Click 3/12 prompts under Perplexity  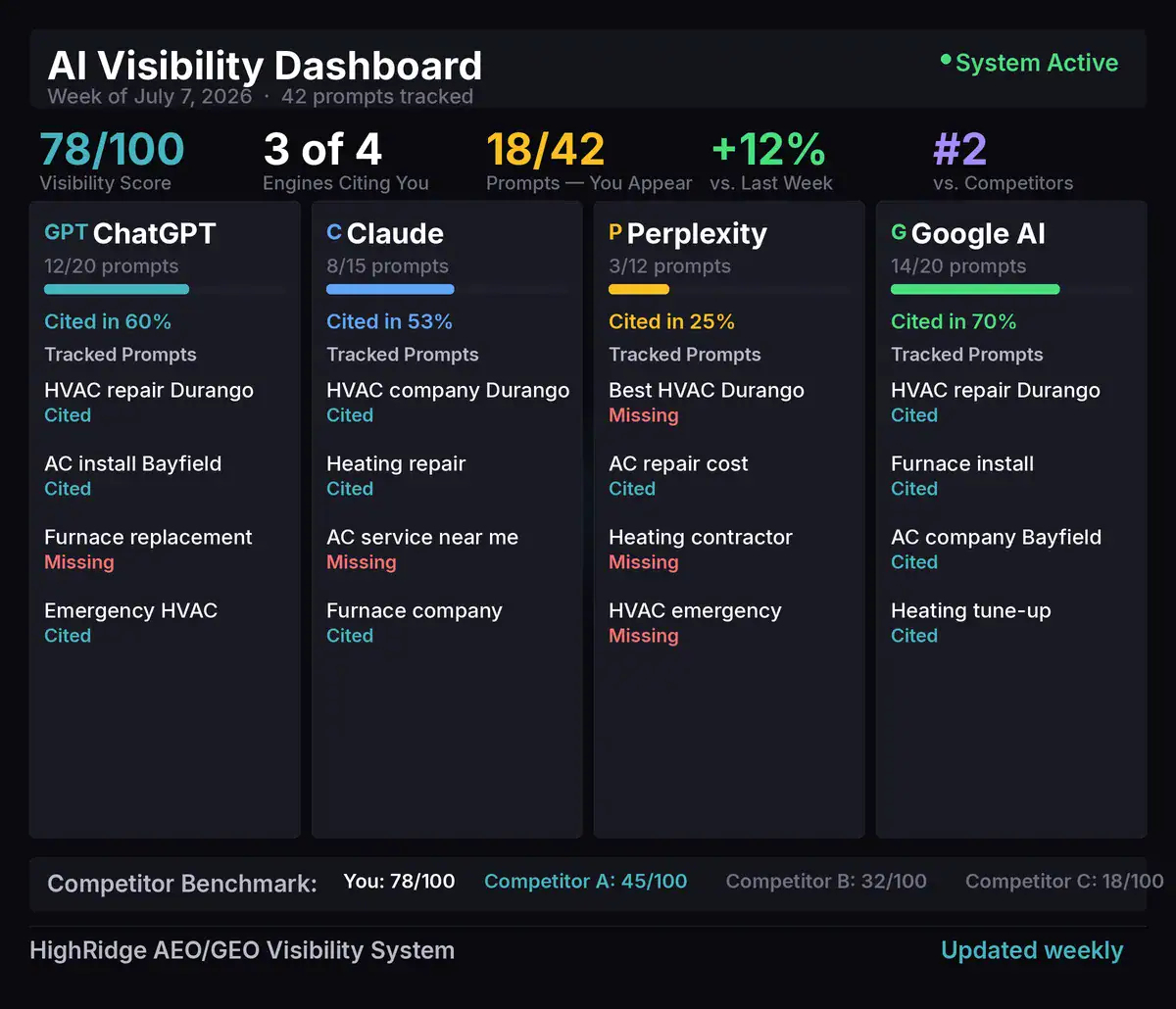[x=669, y=266]
